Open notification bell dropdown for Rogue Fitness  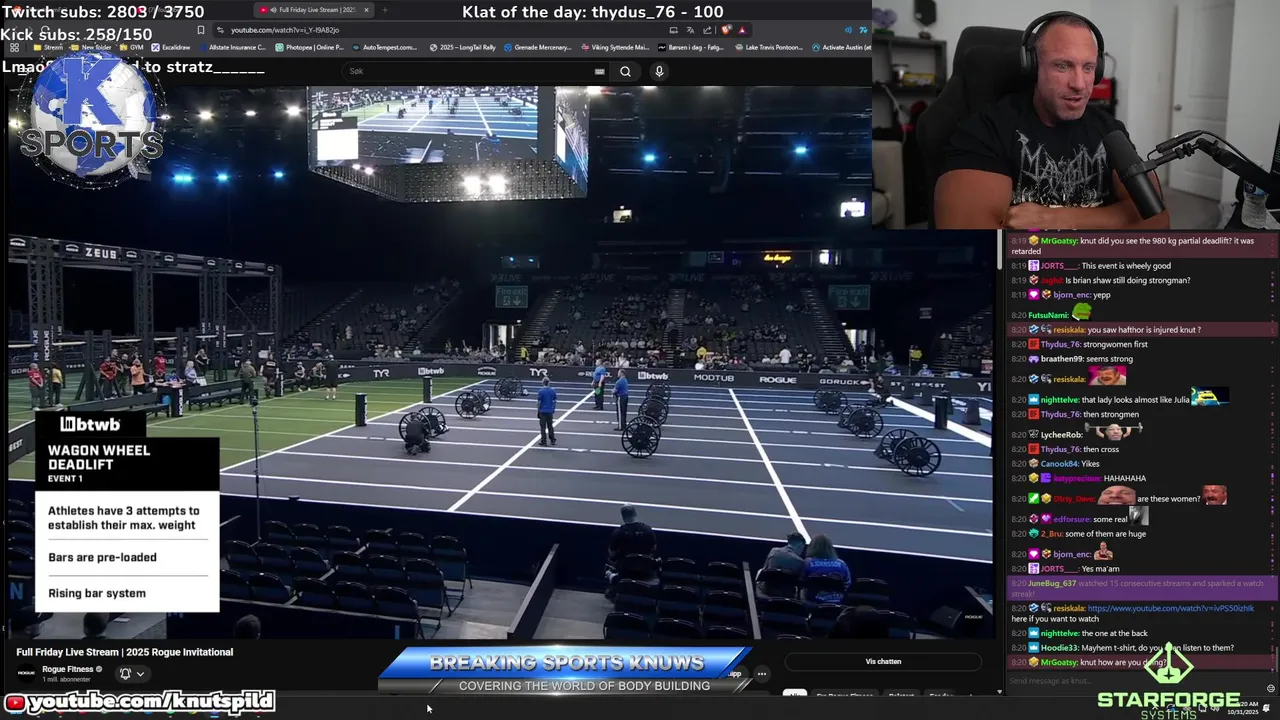pyautogui.click(x=132, y=674)
